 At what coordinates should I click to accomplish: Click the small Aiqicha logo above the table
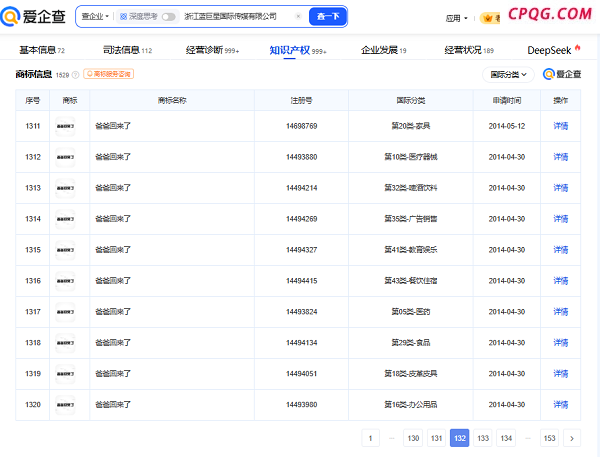pyautogui.click(x=562, y=74)
